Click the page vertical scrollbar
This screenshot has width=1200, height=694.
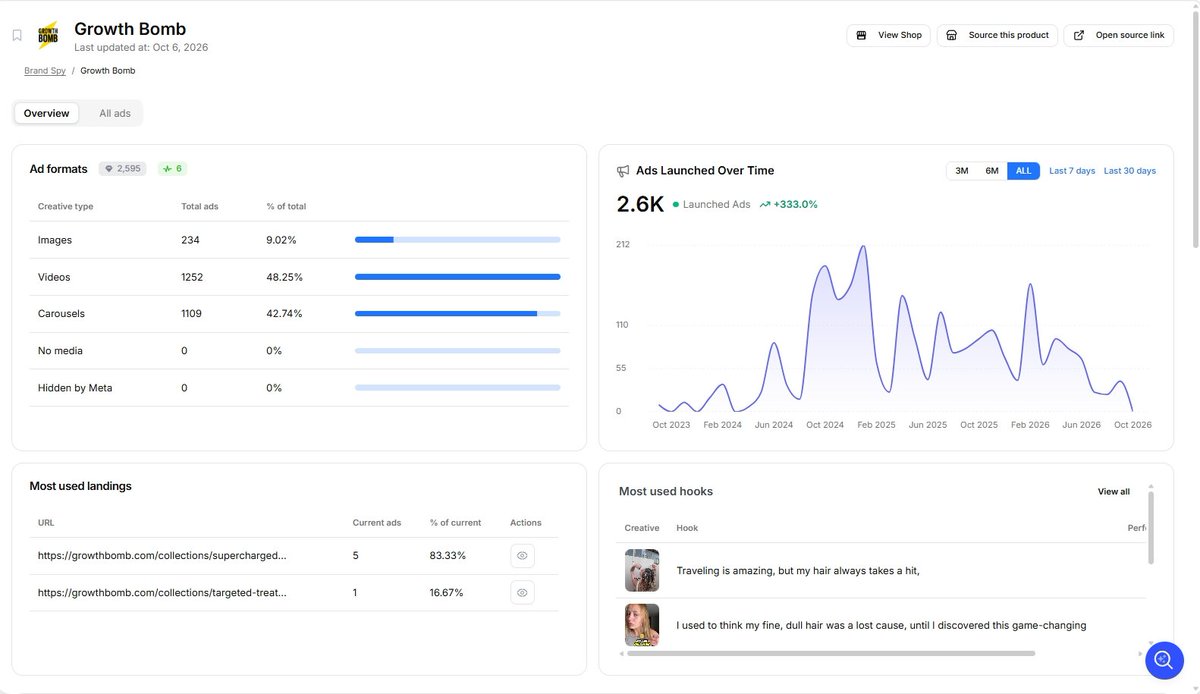pyautogui.click(x=1194, y=130)
